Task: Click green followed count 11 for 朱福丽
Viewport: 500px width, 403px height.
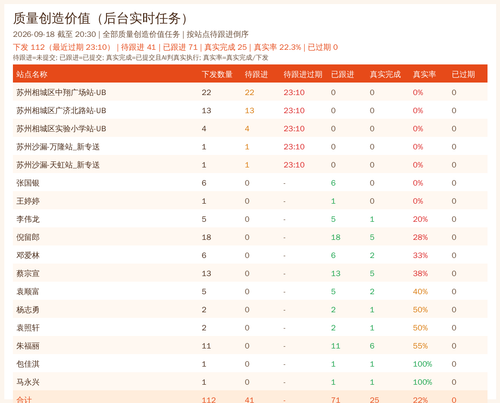Action: tap(336, 346)
